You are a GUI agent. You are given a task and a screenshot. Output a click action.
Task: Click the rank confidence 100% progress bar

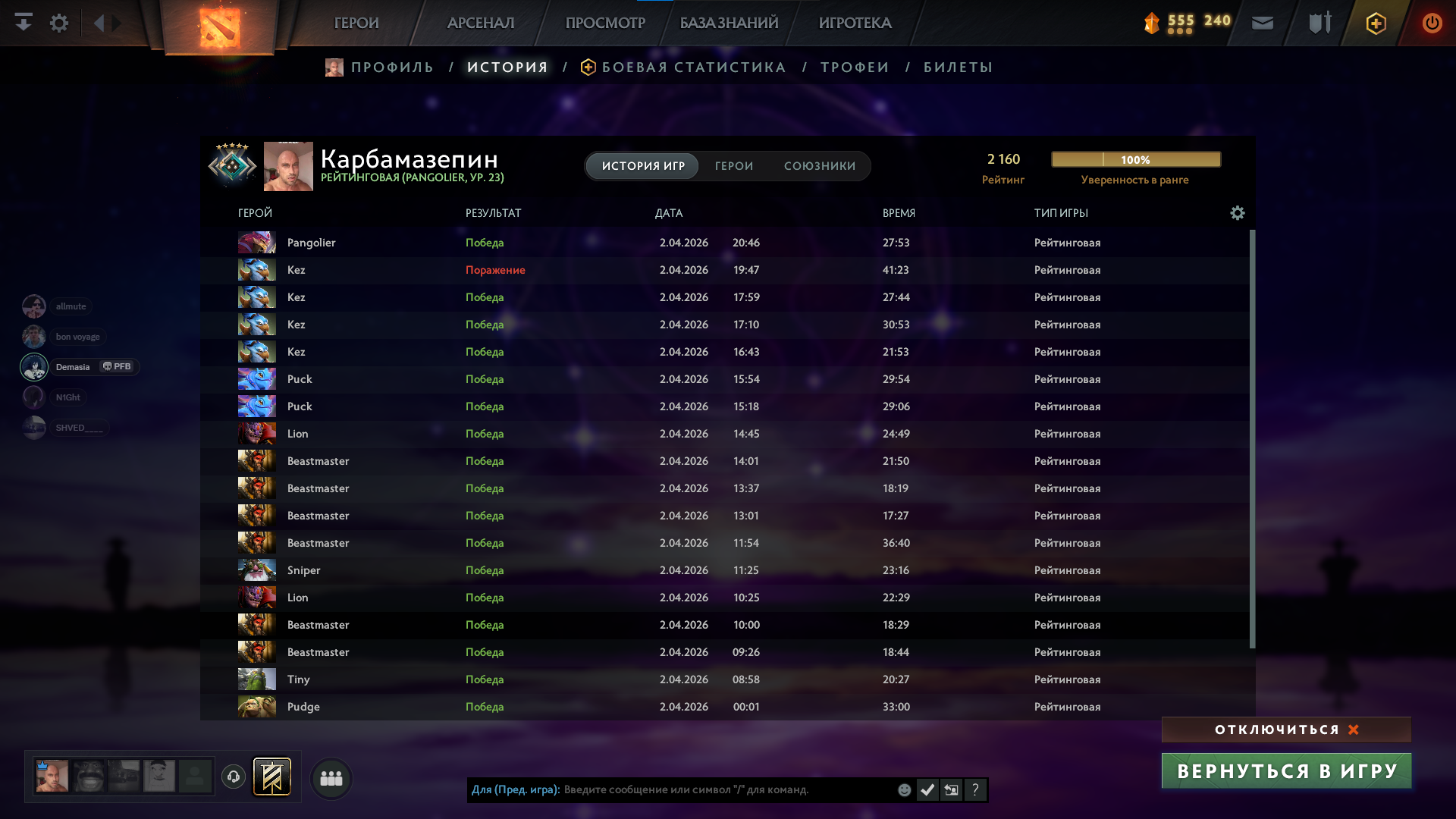1136,159
